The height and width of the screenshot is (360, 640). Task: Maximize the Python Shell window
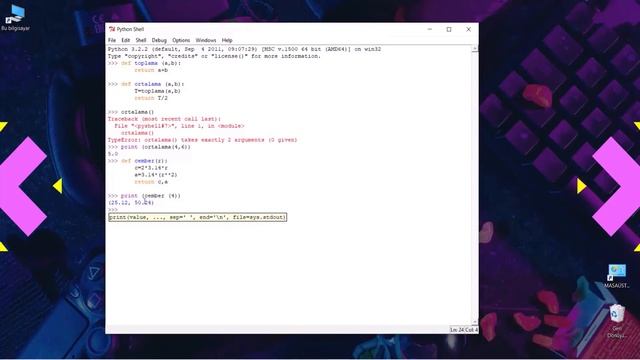449,29
